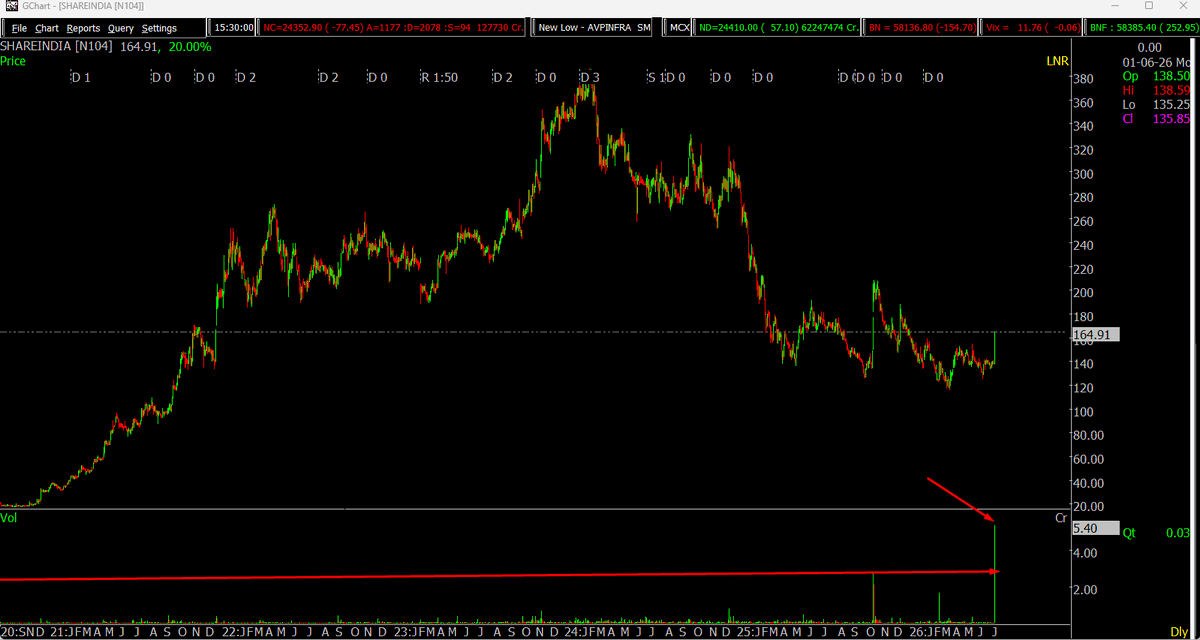Click the Qt quantity label
This screenshot has width=1200, height=640.
pyautogui.click(x=1130, y=533)
